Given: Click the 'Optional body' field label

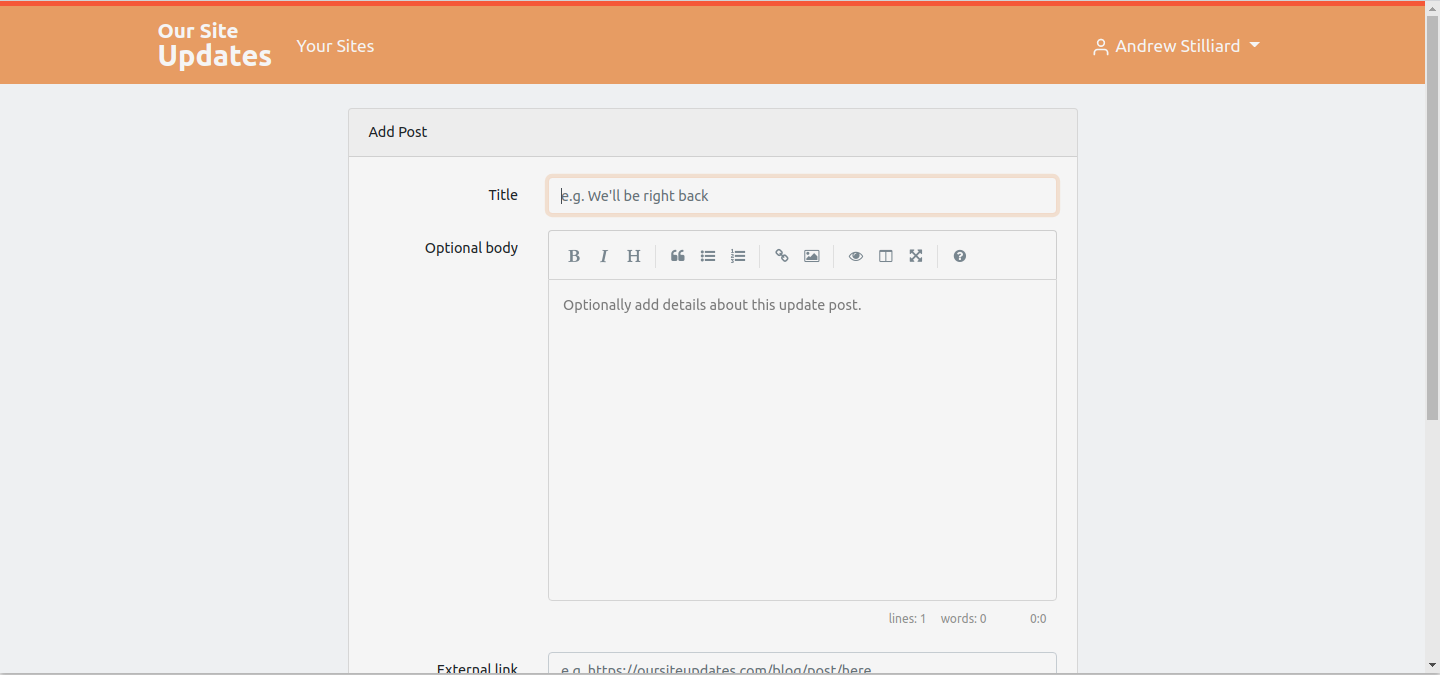Looking at the screenshot, I should pyautogui.click(x=471, y=248).
